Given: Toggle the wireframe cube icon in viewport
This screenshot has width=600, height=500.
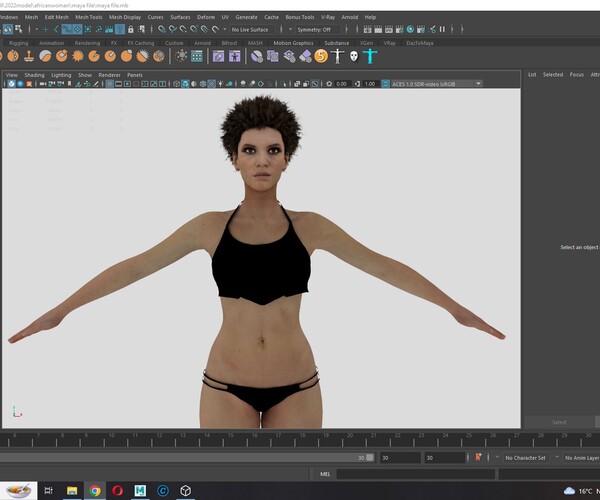Looking at the screenshot, I should click(176, 84).
